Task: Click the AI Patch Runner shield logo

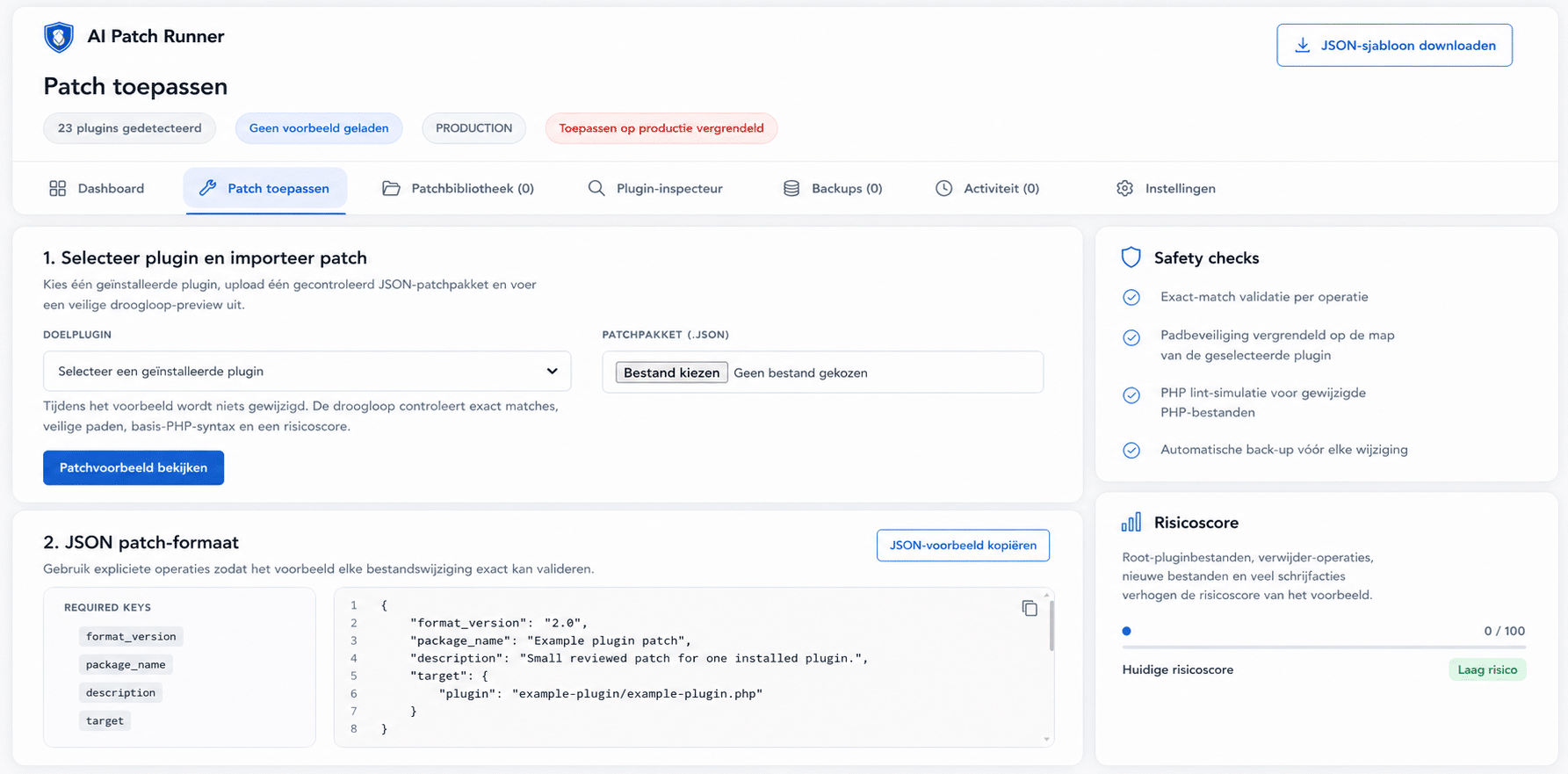Action: tap(59, 37)
